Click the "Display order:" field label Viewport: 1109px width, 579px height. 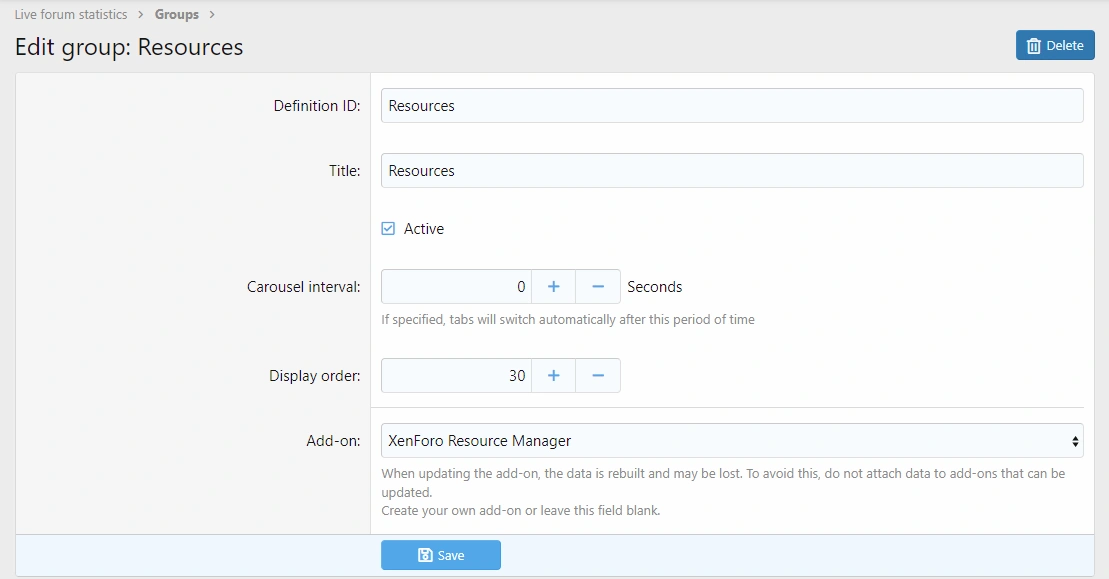[314, 376]
